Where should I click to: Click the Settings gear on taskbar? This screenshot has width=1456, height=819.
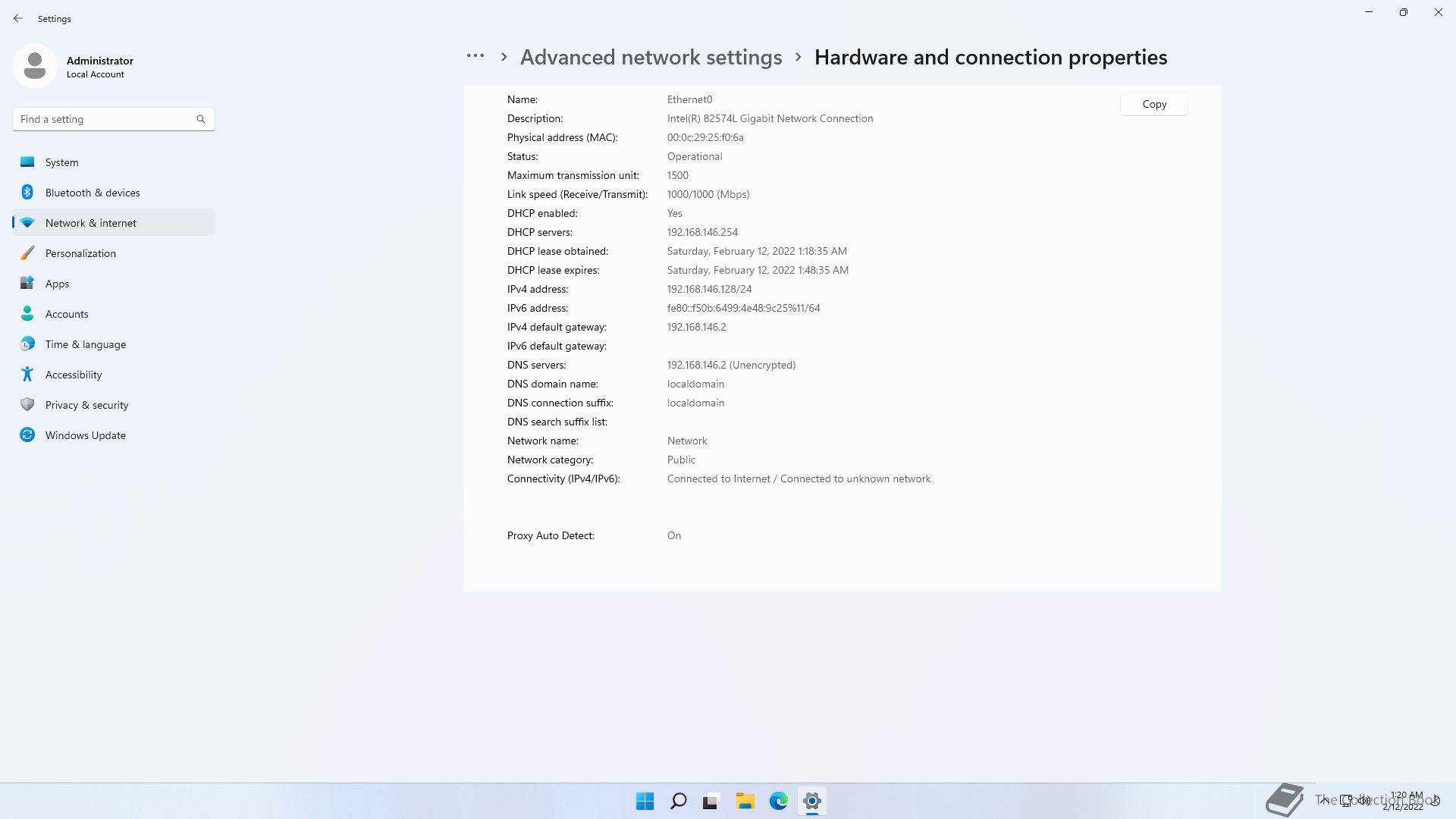click(x=812, y=801)
